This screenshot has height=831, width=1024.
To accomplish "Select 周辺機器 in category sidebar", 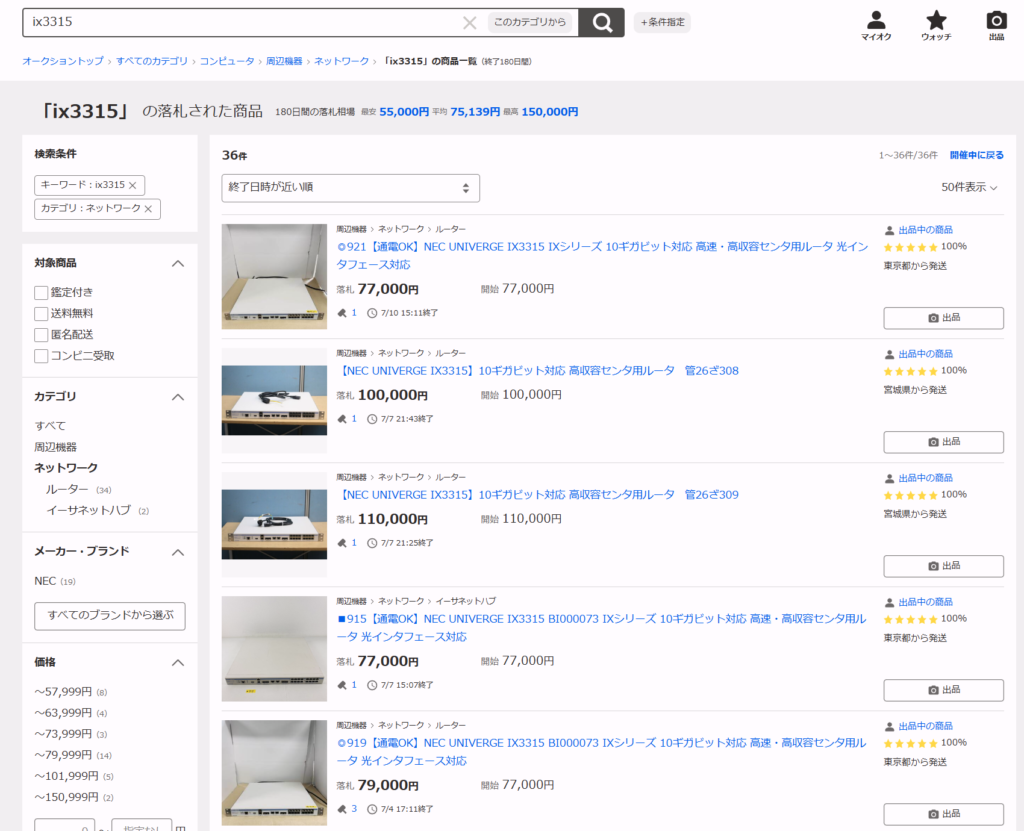I will click(x=56, y=448).
